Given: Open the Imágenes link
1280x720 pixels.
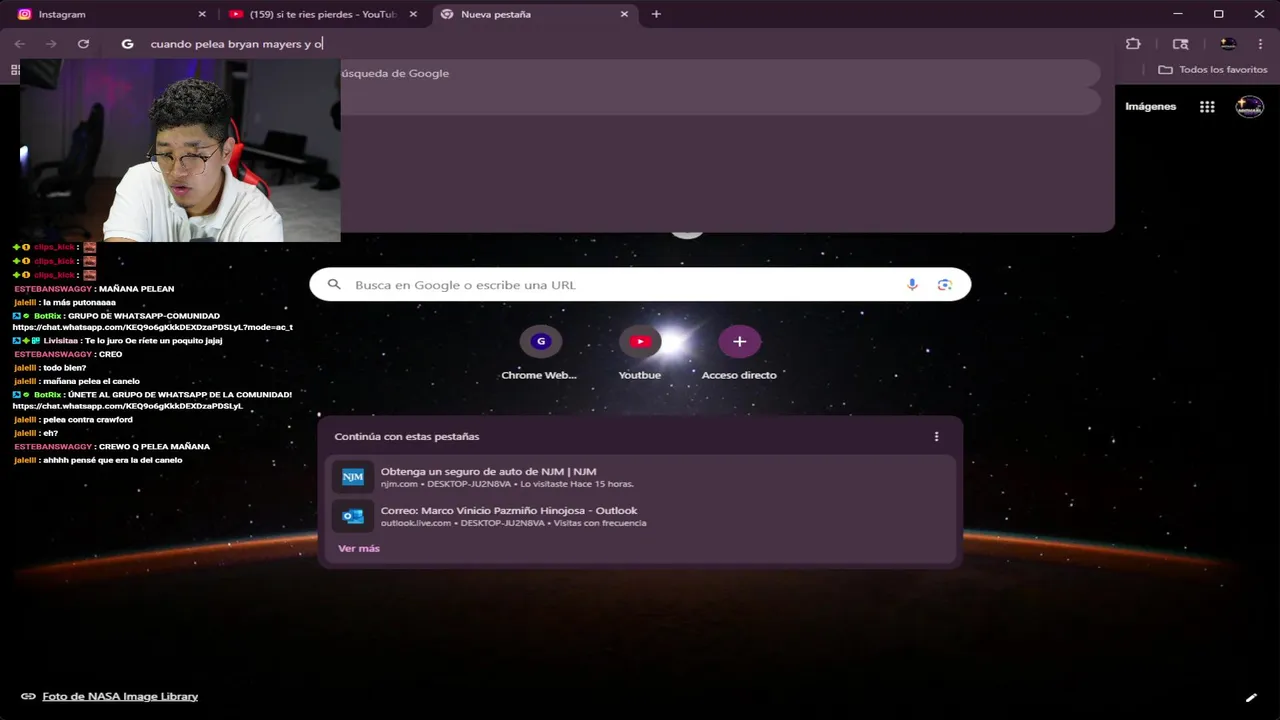Looking at the screenshot, I should 1150,107.
